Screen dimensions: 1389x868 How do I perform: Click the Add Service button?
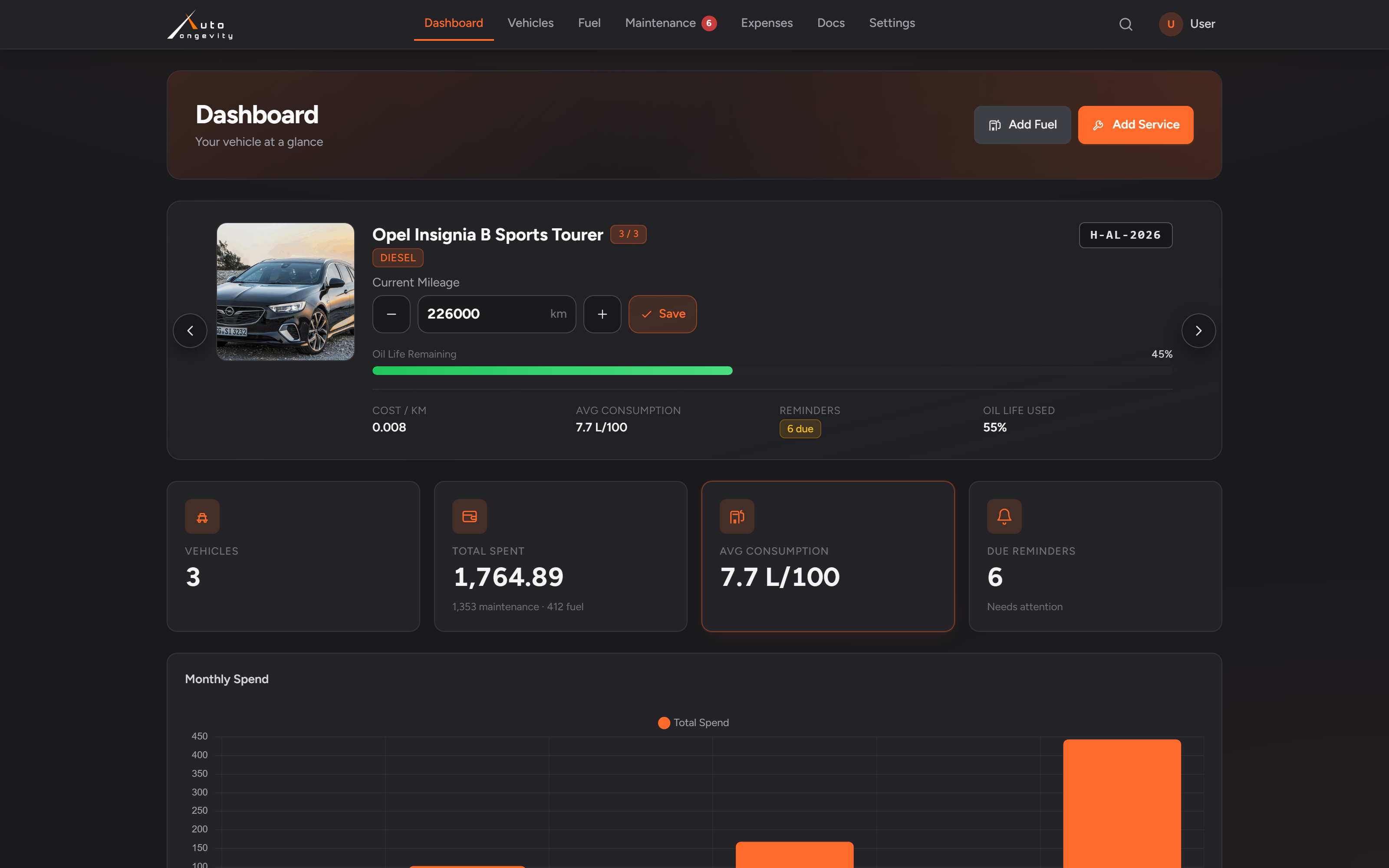[x=1136, y=125]
